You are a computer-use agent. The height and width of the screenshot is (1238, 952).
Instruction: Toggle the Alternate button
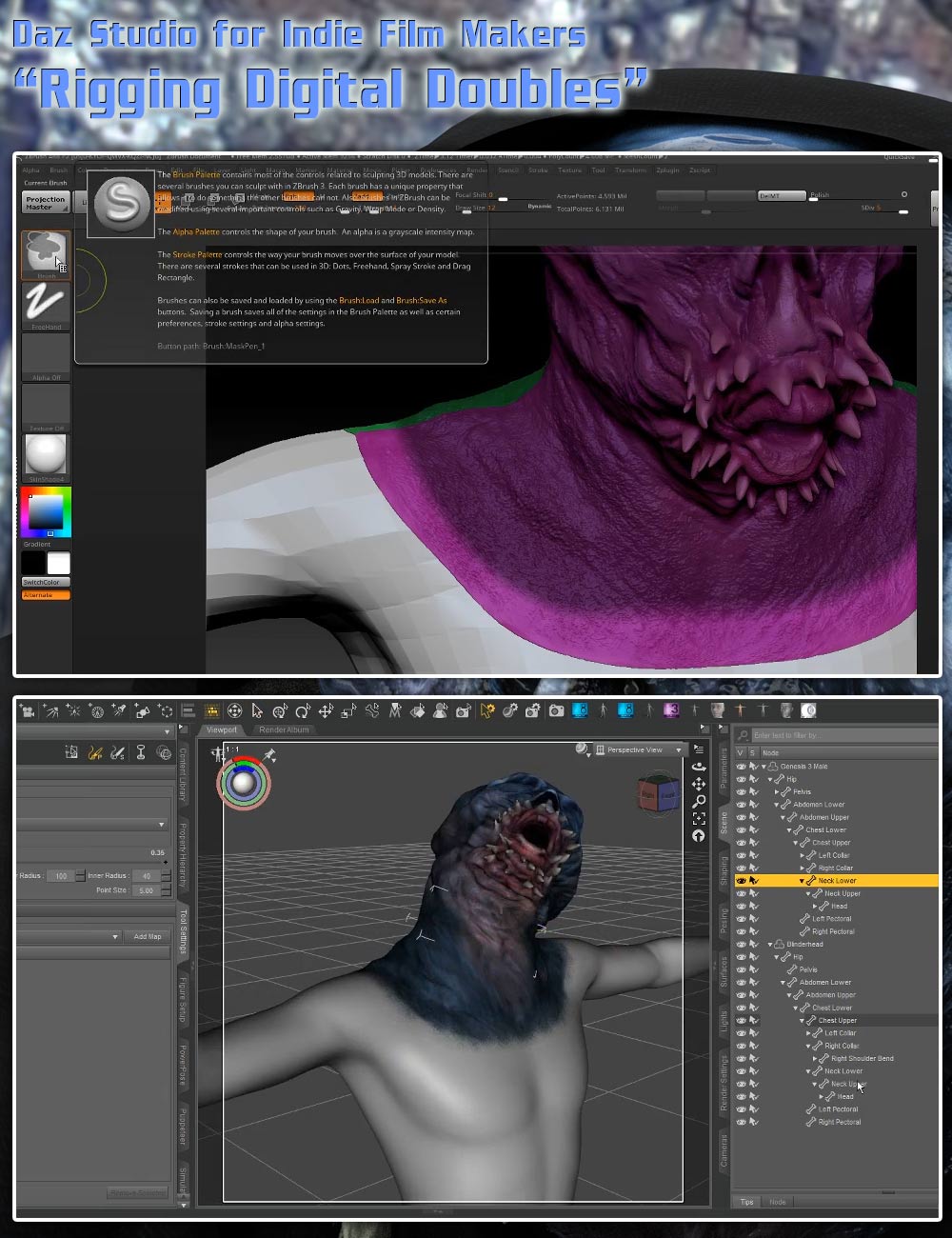click(x=46, y=595)
